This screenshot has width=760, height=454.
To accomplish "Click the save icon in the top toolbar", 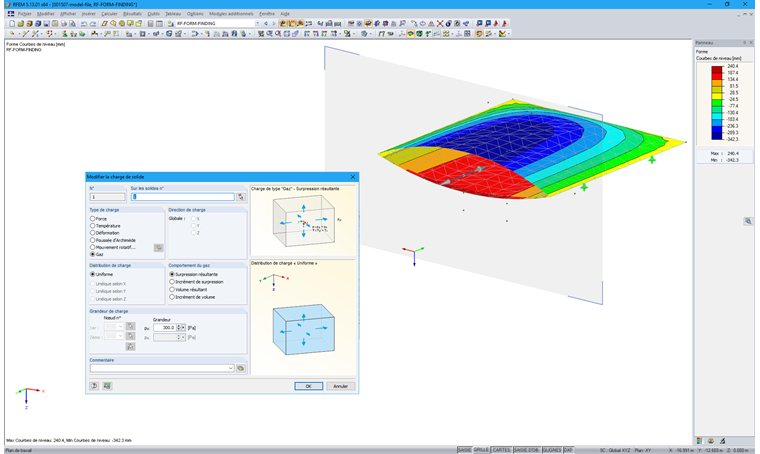I will click(x=46, y=23).
